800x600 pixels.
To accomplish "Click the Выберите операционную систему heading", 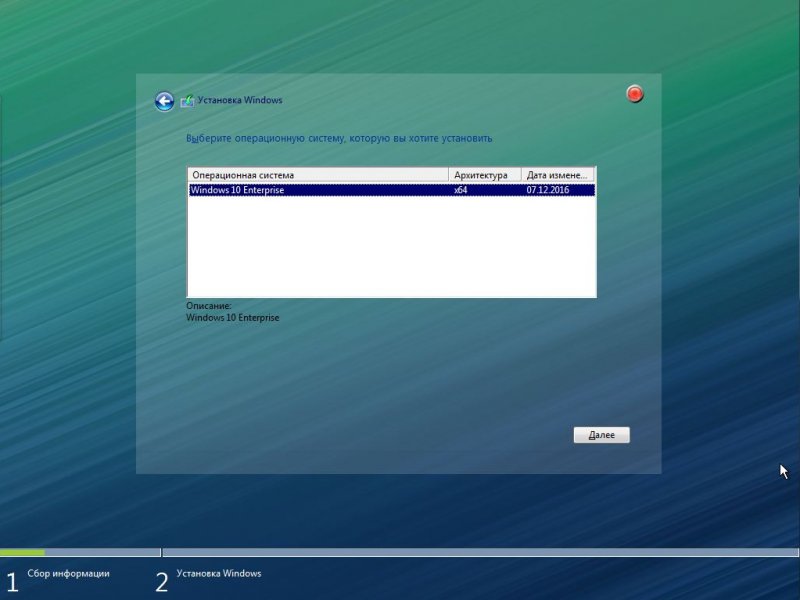I will point(339,138).
